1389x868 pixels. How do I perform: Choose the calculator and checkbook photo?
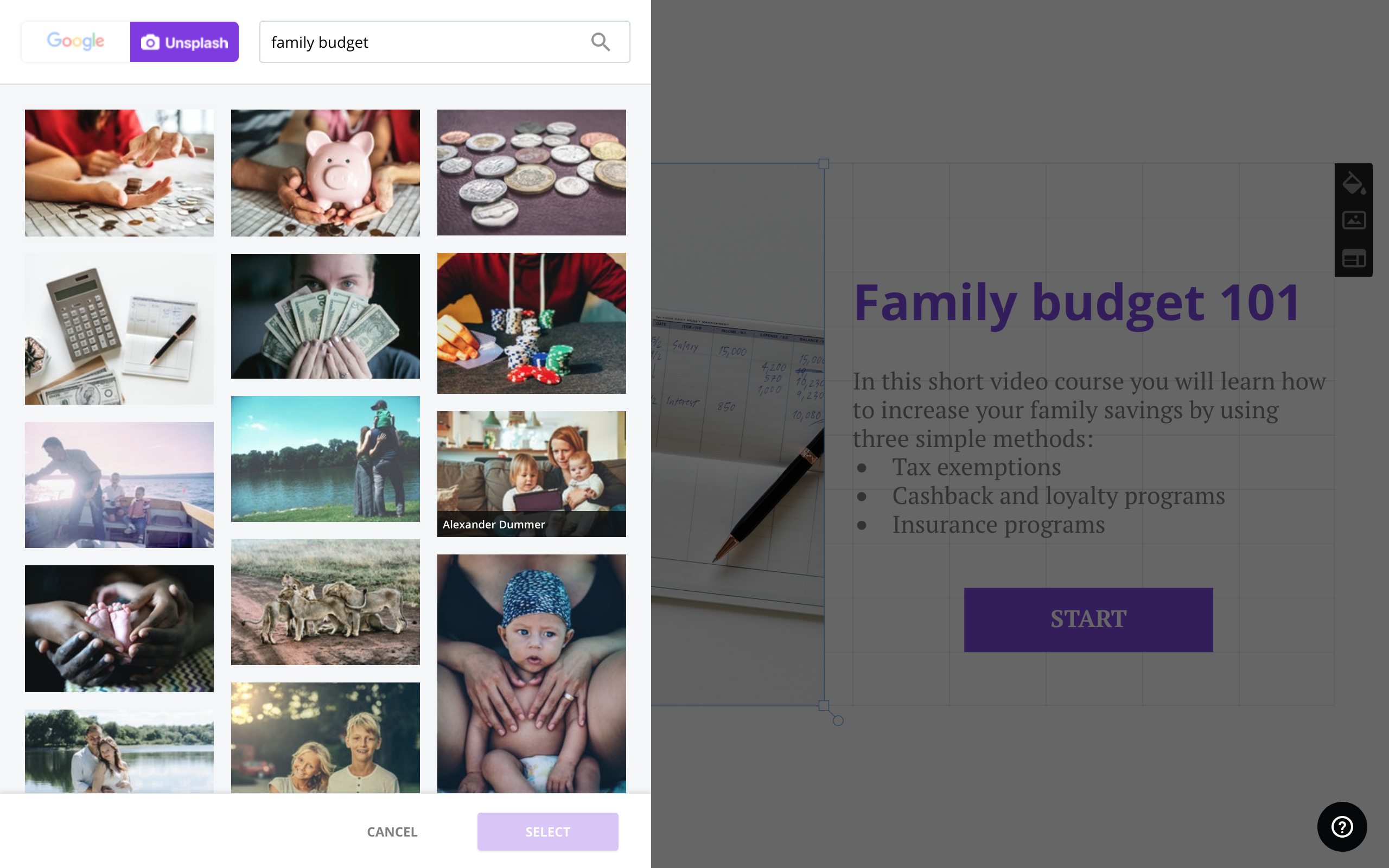coord(119,329)
